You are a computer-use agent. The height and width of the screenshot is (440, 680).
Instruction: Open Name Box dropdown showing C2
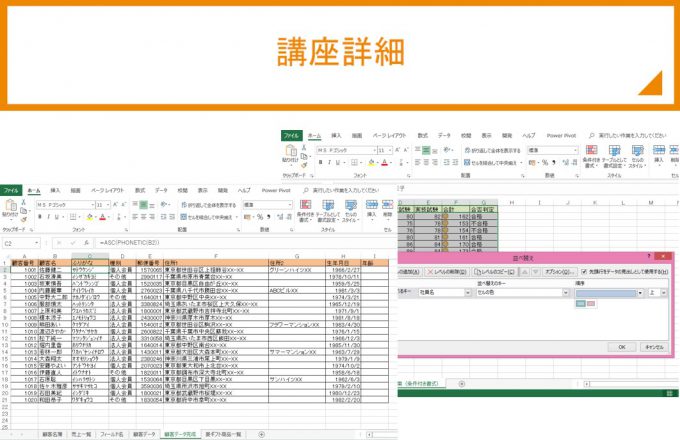(x=36, y=243)
